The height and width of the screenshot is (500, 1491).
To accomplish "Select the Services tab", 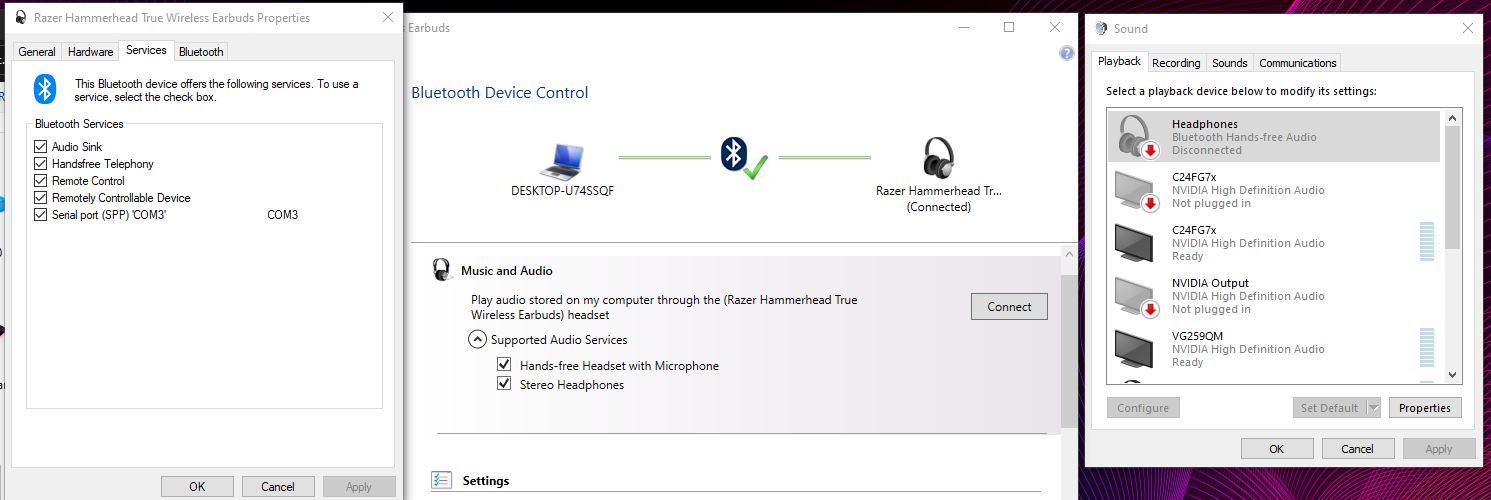I will (146, 50).
